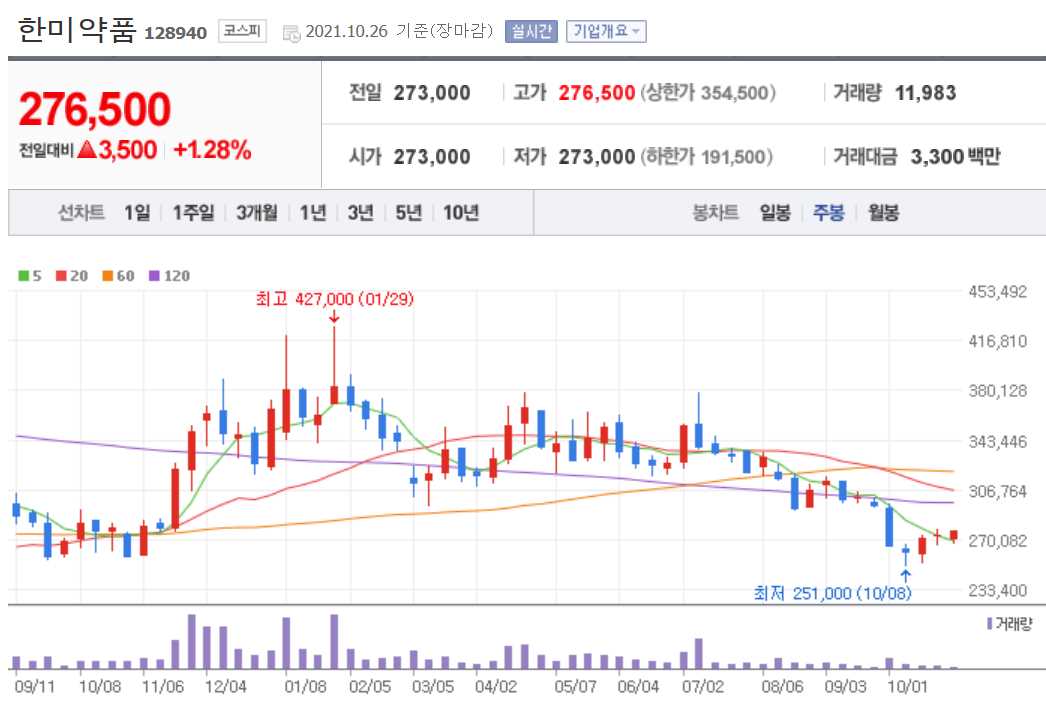The height and width of the screenshot is (703, 1046).
Task: Click the red up-triangle change indicator
Action: pyautogui.click(x=87, y=149)
